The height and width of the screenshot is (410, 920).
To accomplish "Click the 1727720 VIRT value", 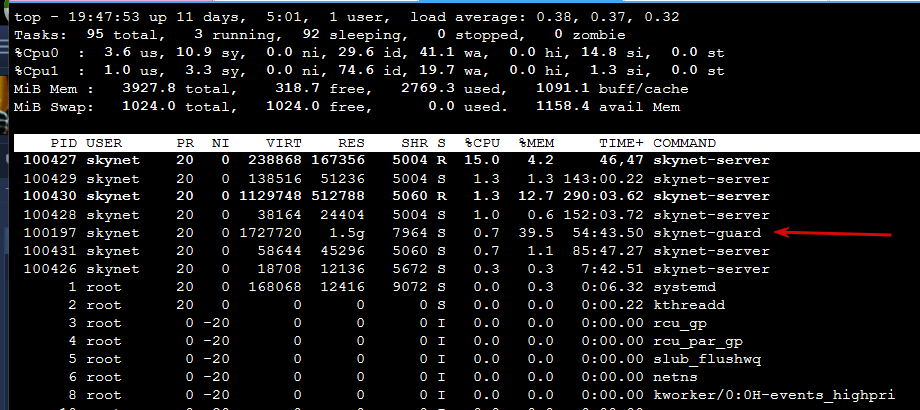I will 270,233.
